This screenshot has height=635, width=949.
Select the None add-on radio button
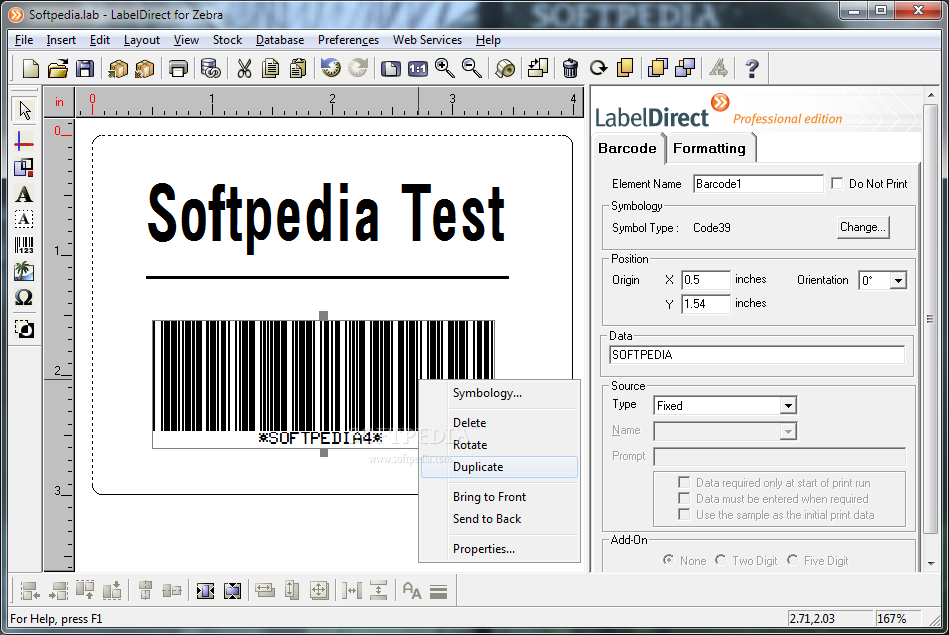pos(668,560)
